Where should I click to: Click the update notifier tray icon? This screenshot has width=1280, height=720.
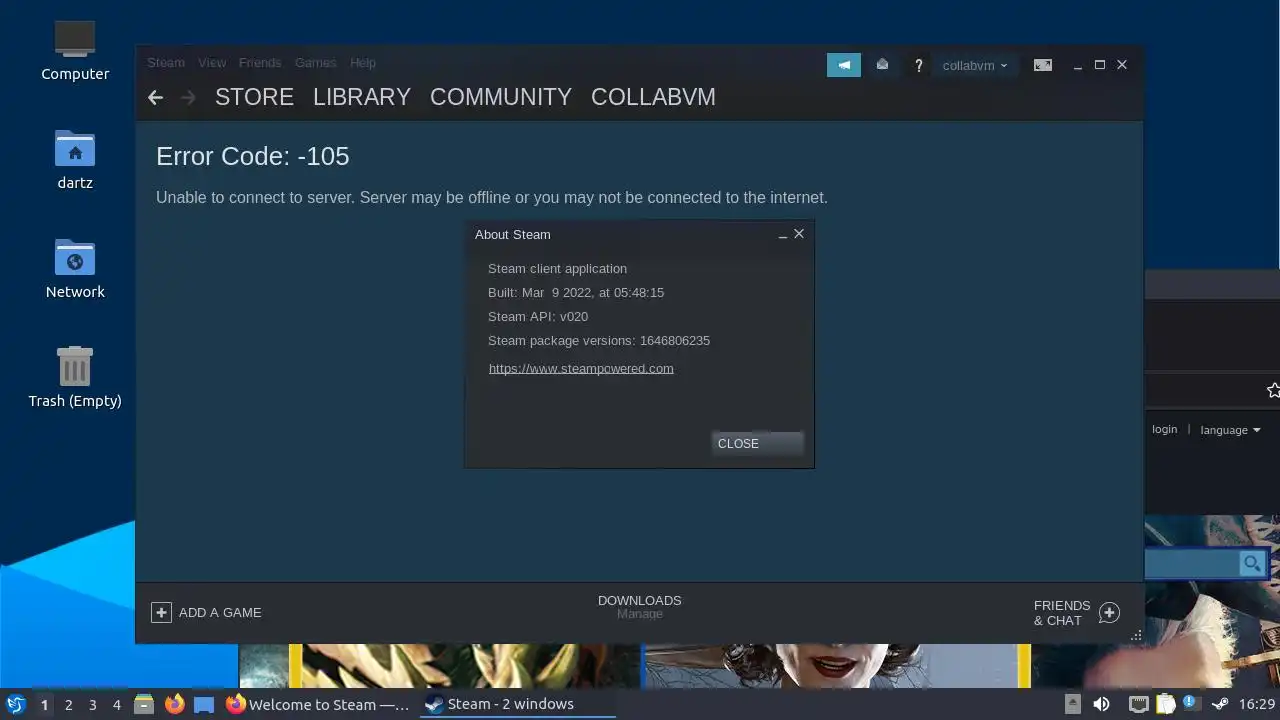click(x=1190, y=704)
